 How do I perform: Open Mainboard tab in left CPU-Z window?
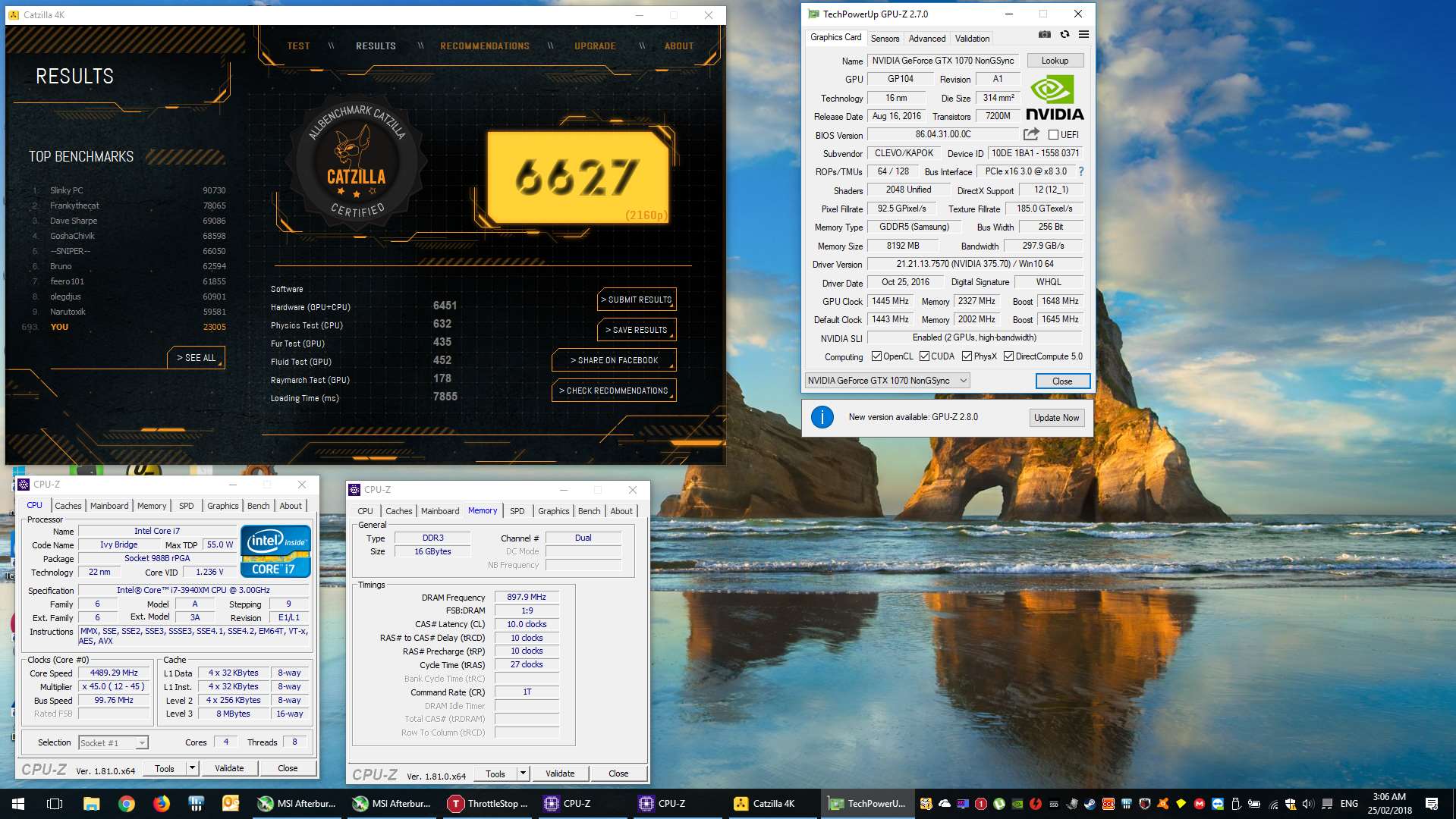pos(109,506)
